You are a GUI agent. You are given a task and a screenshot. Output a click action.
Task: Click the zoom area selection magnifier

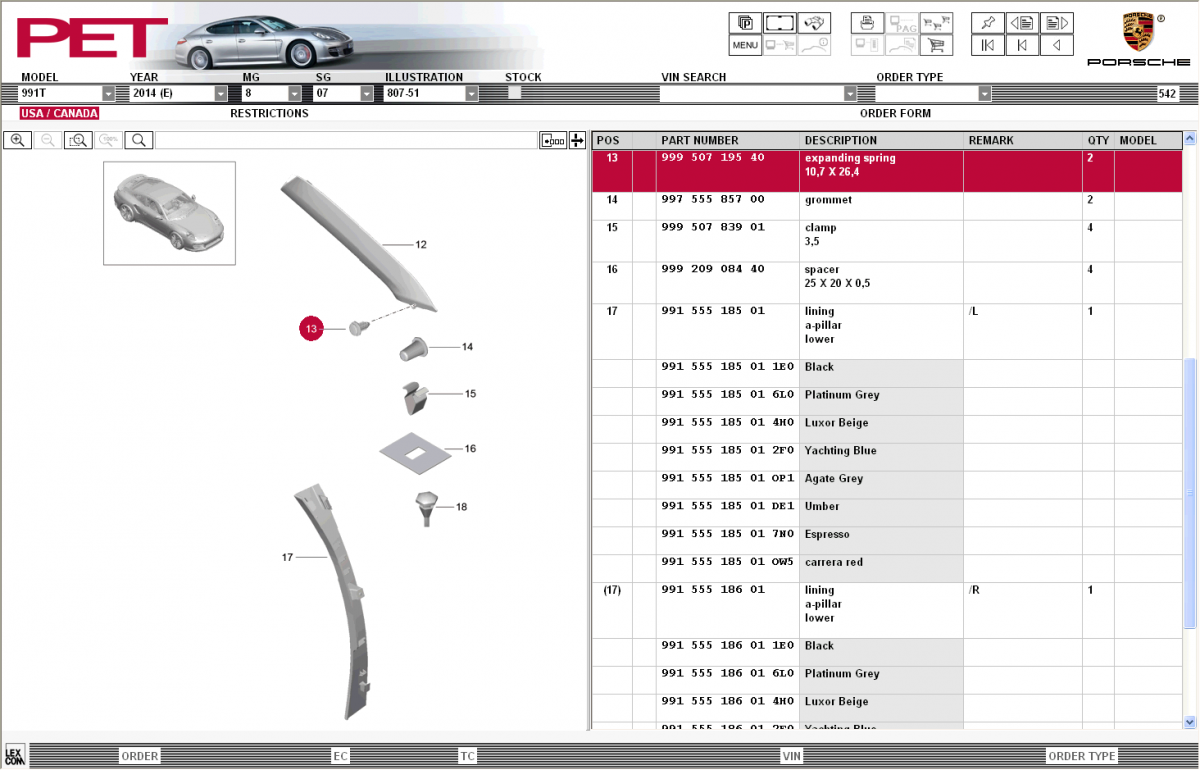click(x=79, y=141)
